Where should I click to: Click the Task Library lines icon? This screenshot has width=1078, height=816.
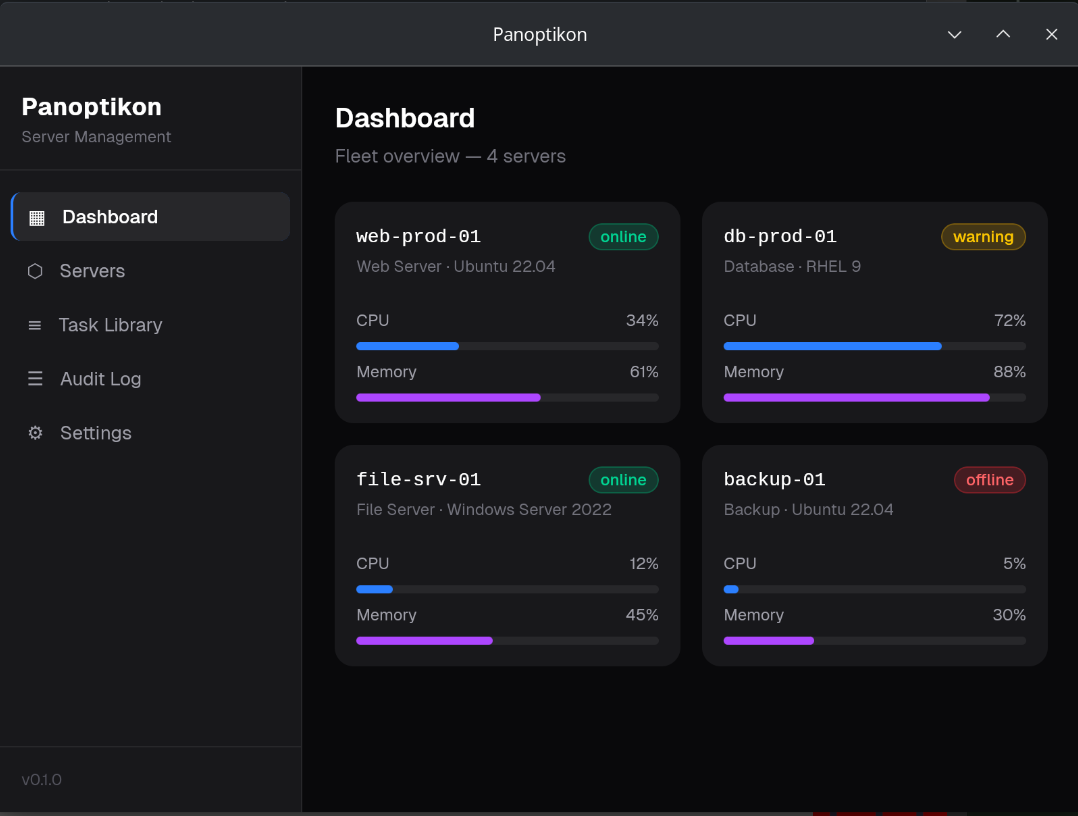point(34,325)
